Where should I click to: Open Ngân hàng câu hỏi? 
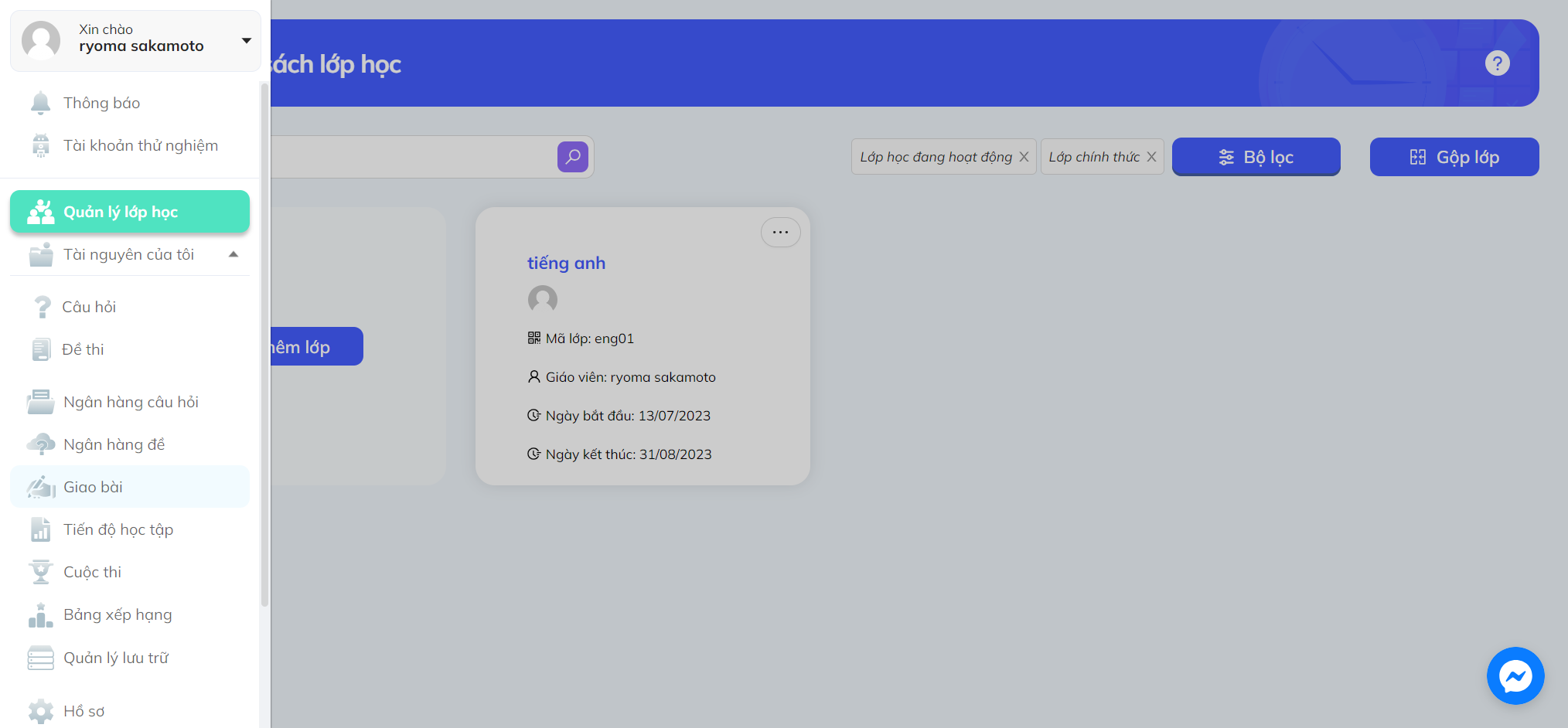pyautogui.click(x=130, y=402)
